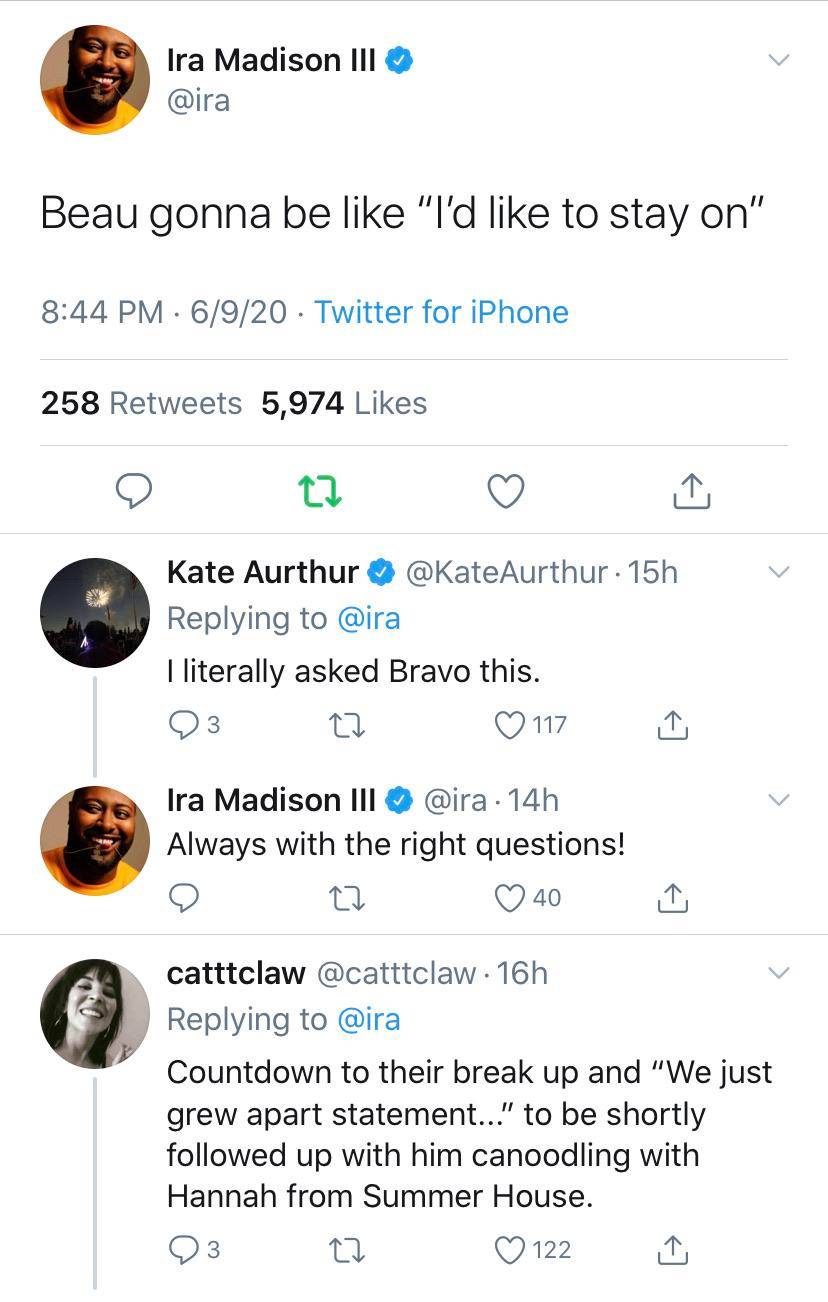Share Kate Aurthur's reply
The height and width of the screenshot is (1302, 828).
[x=673, y=724]
